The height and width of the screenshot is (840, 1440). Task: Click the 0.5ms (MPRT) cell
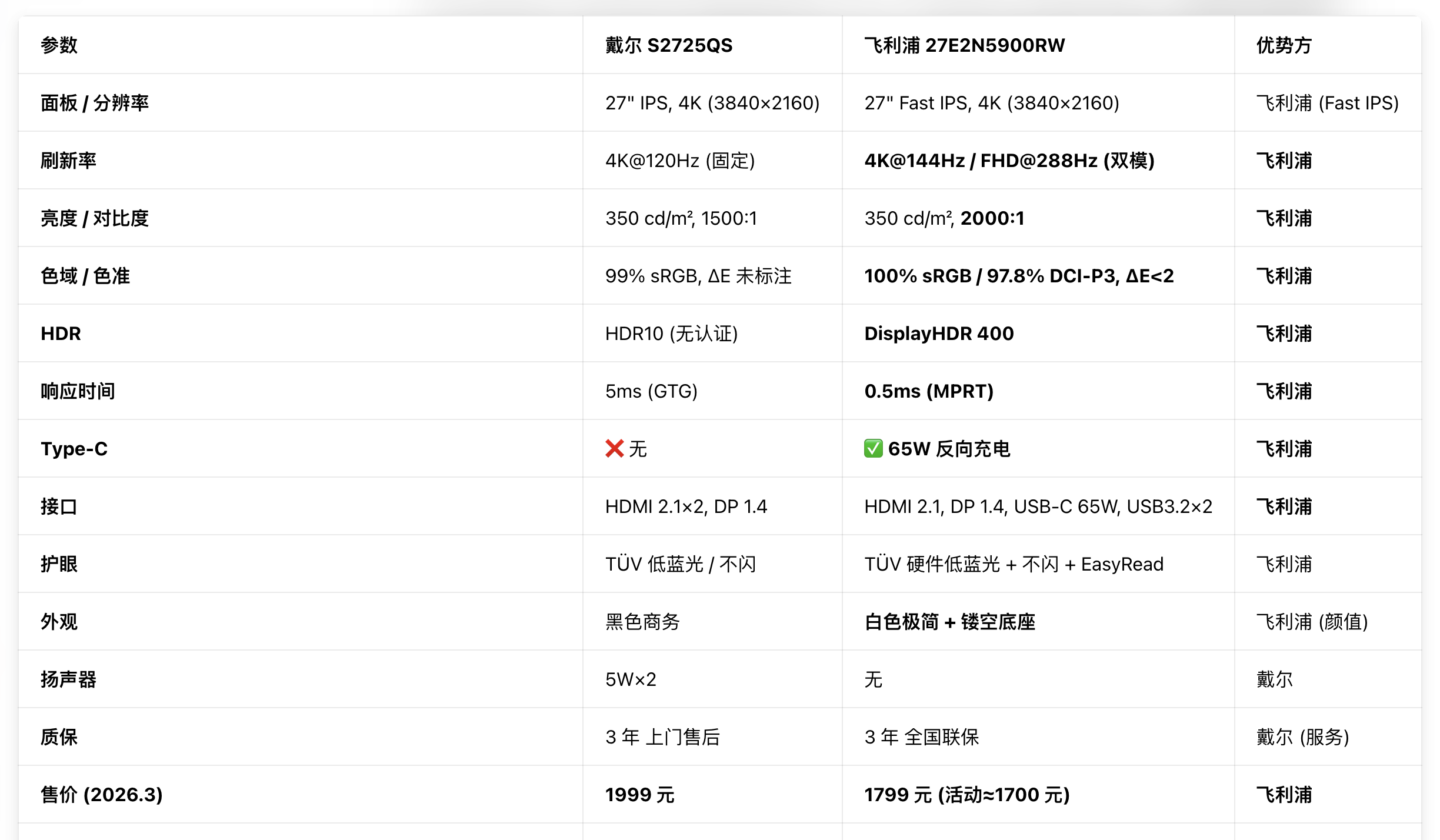[929, 391]
